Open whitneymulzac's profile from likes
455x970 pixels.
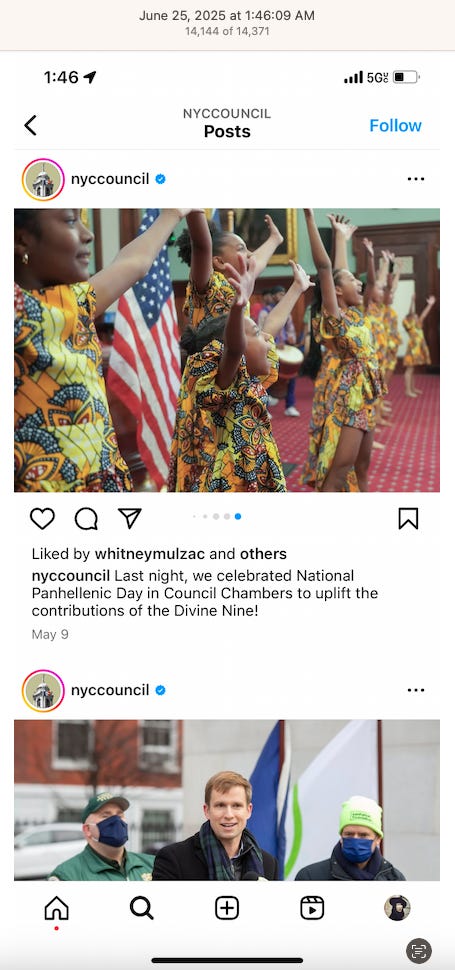[165, 554]
